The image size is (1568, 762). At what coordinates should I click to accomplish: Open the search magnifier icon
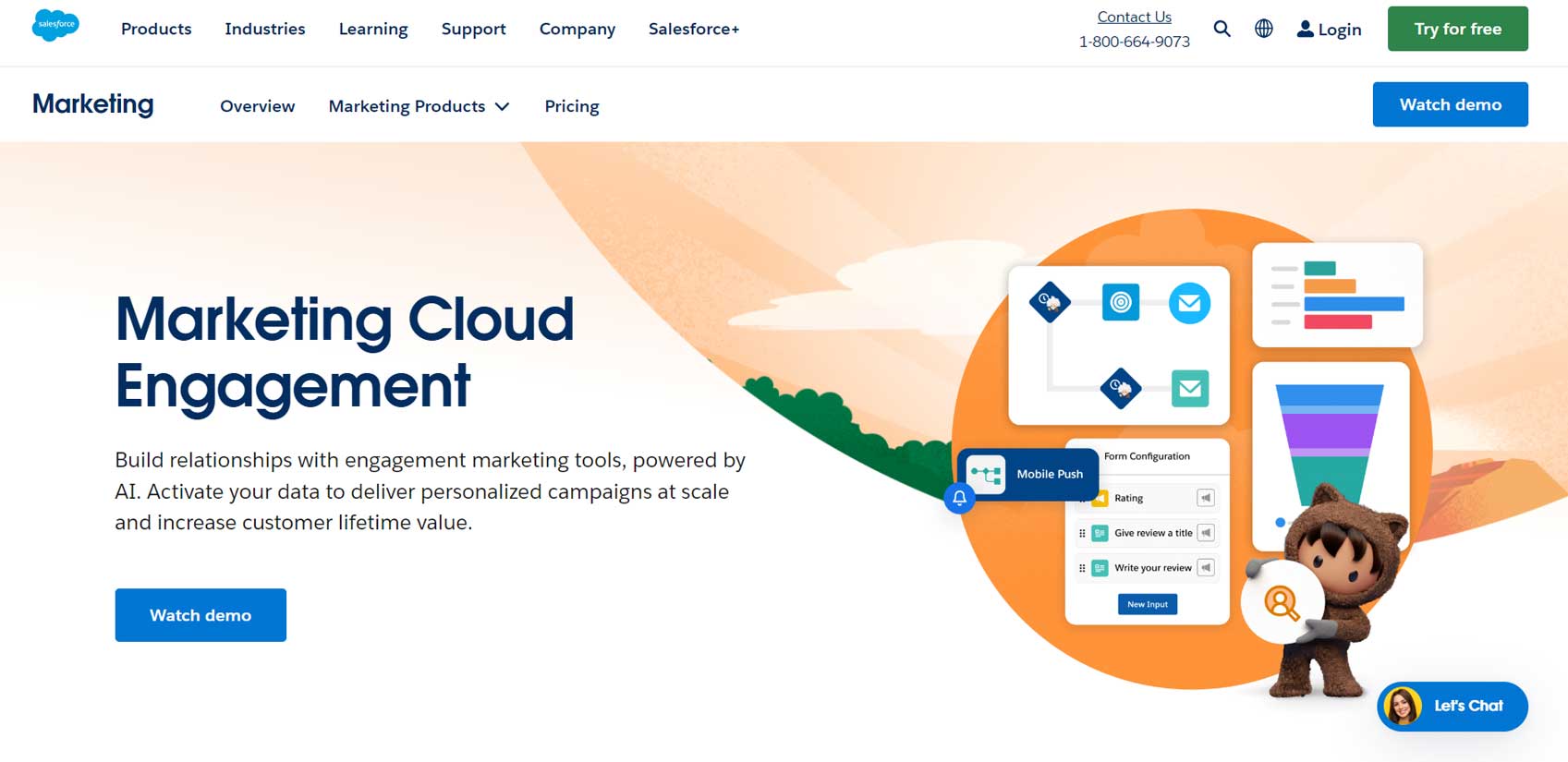[1222, 29]
